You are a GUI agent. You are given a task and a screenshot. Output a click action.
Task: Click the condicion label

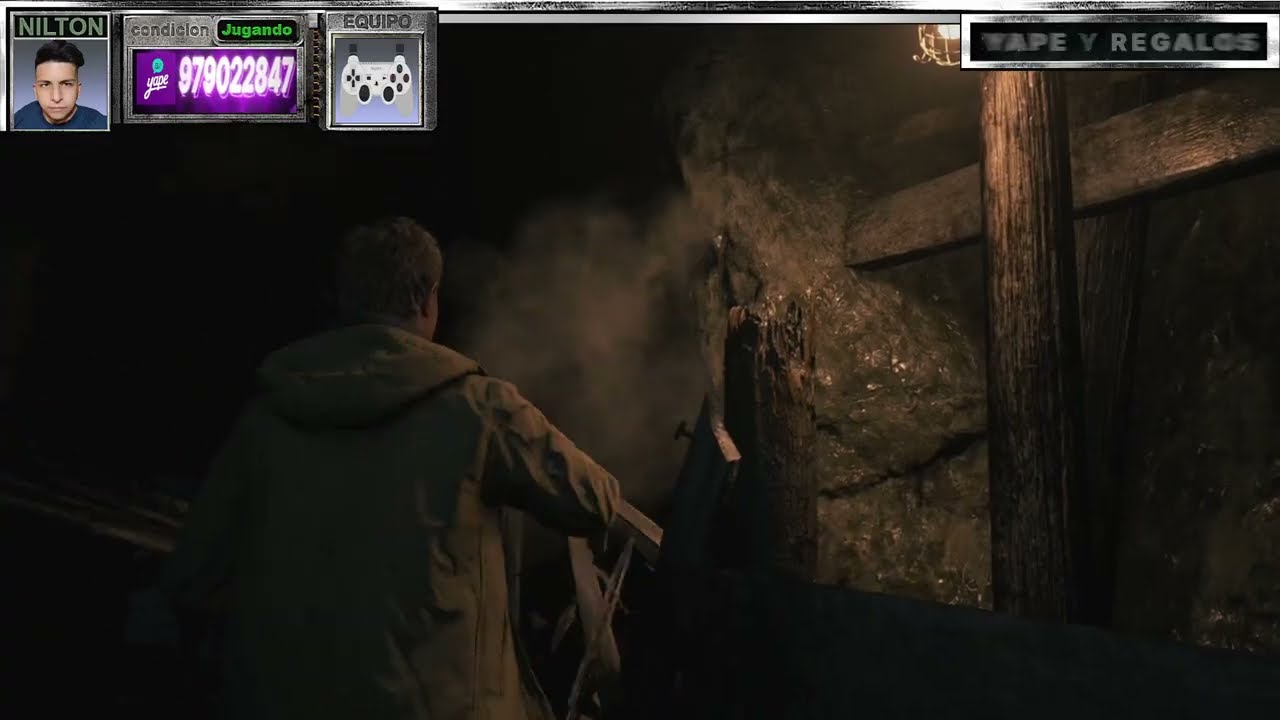(170, 30)
